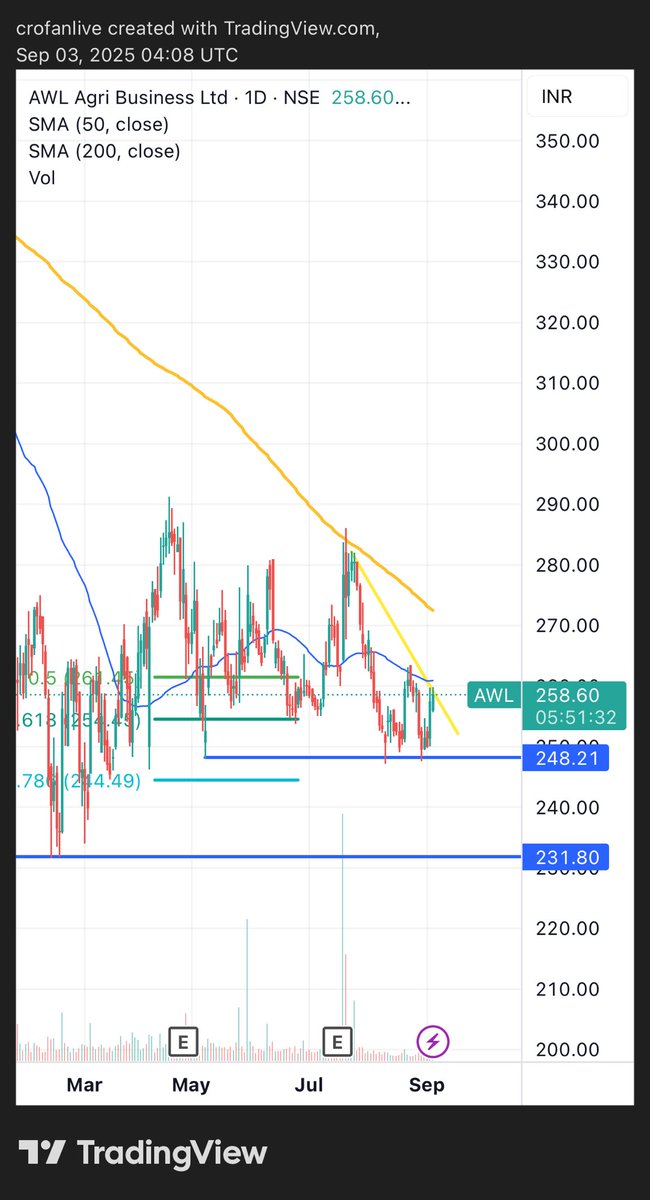
Task: Click the Vol indicator legend
Action: (x=42, y=178)
